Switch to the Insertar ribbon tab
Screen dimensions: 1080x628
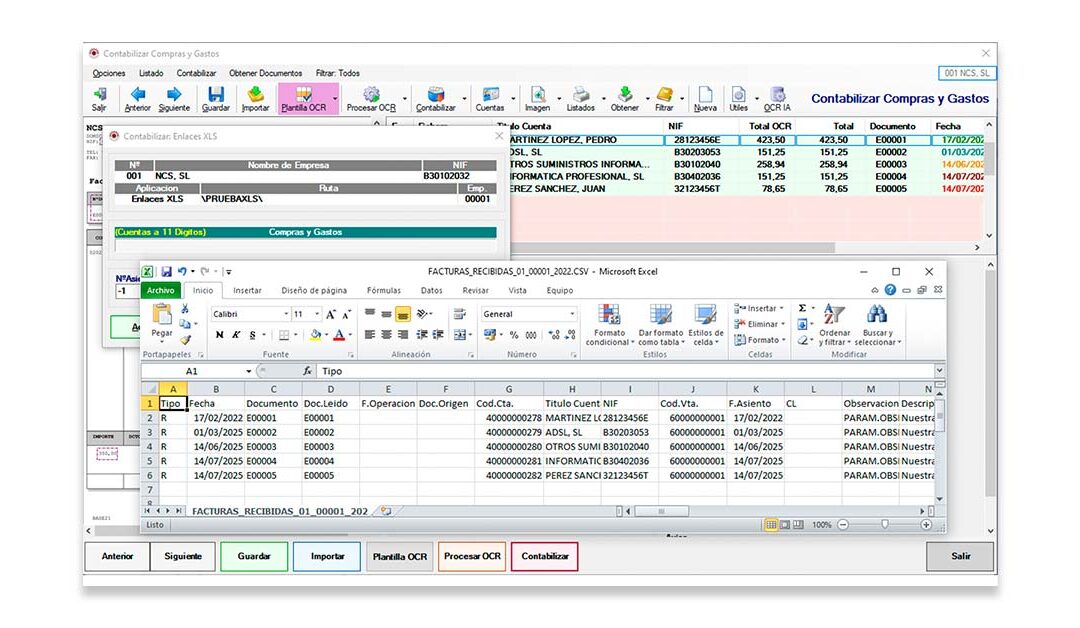(247, 291)
